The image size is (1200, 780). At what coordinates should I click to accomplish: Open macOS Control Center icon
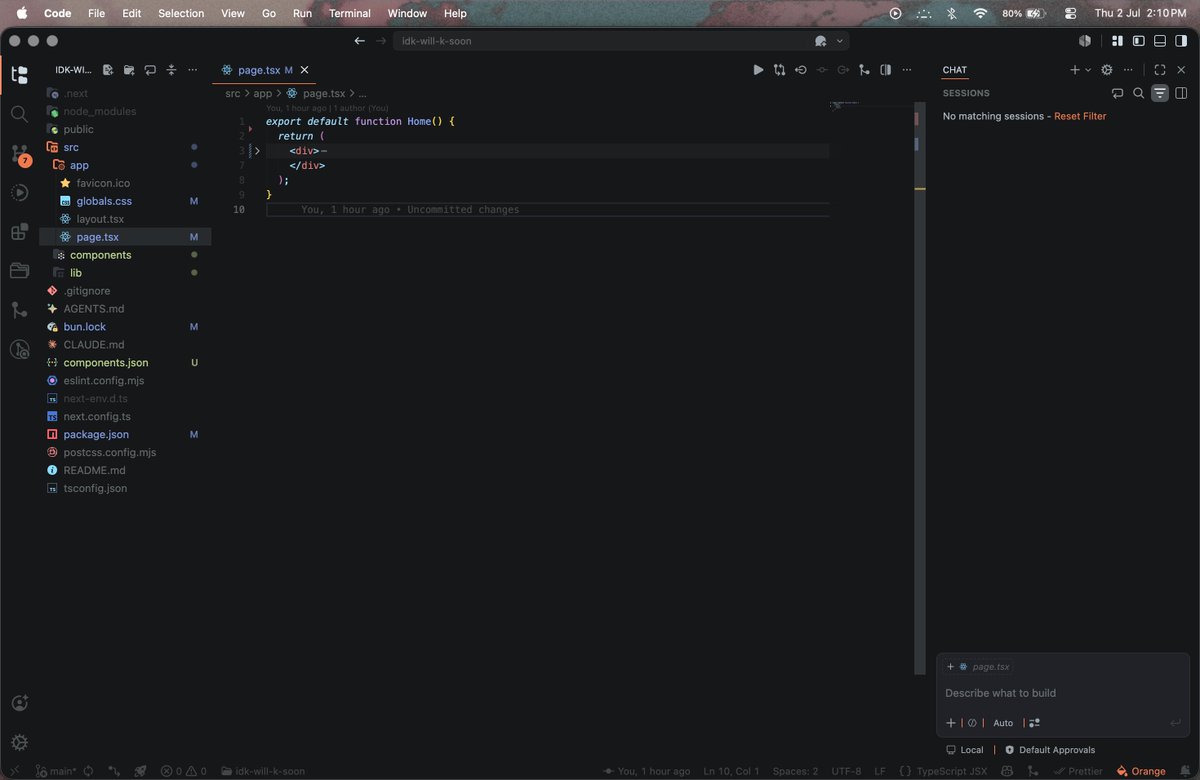1070,13
